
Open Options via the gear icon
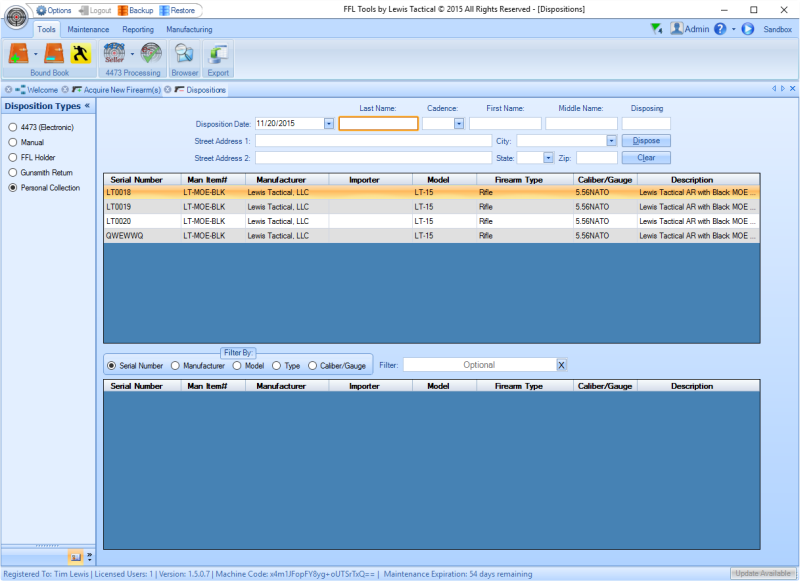coord(41,10)
